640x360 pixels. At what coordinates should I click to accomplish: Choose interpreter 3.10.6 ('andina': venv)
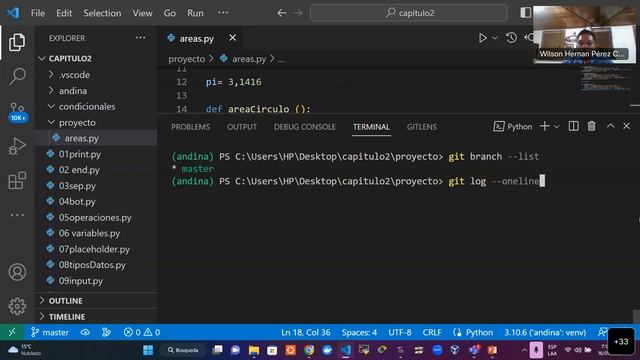click(545, 332)
